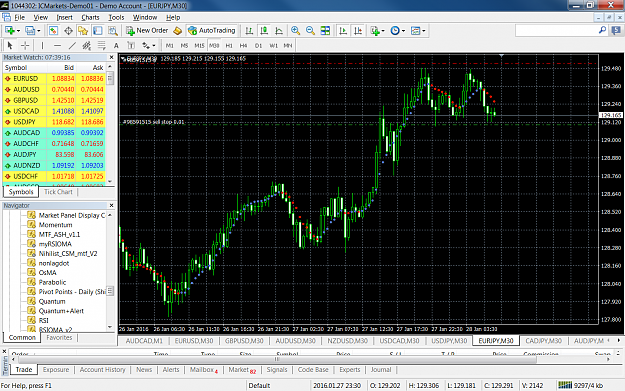Screen dimensions: 625x391
Task: Expand the New Chart dropdown arrow
Action: coord(18,31)
